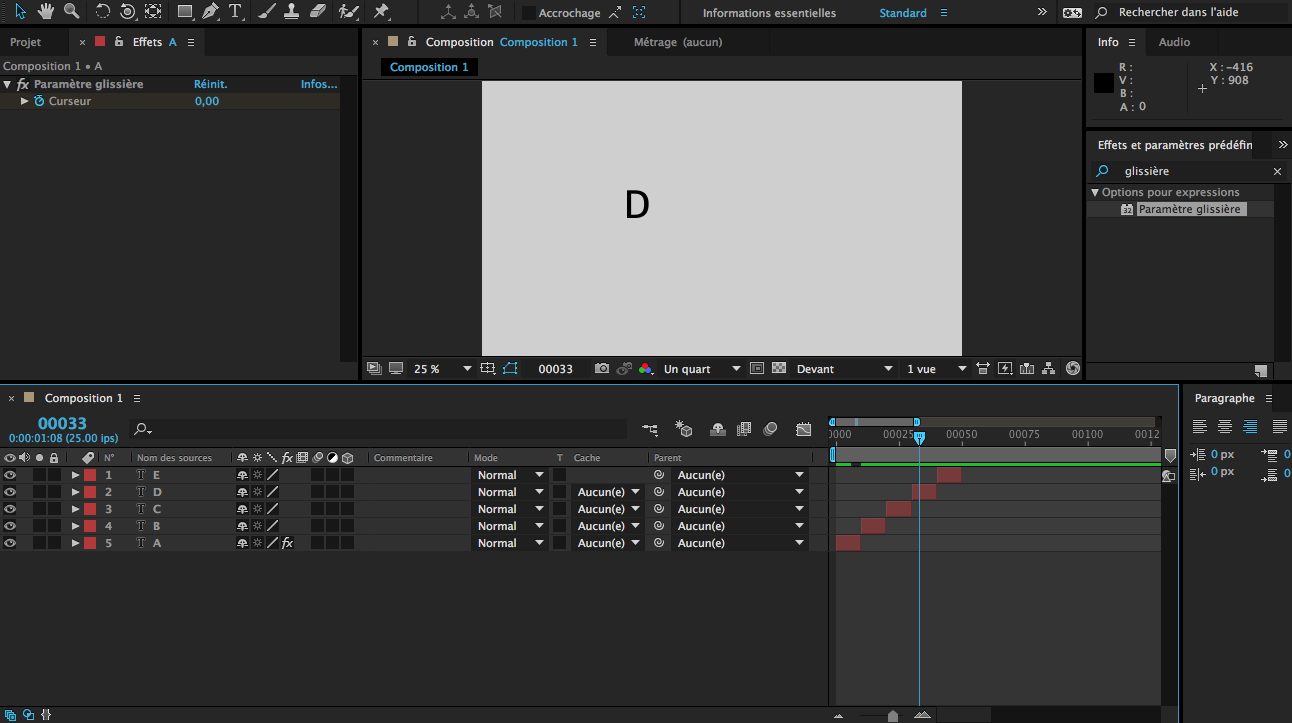Switch to the Audio tab
Screen dimensions: 1292x723
click(1174, 42)
